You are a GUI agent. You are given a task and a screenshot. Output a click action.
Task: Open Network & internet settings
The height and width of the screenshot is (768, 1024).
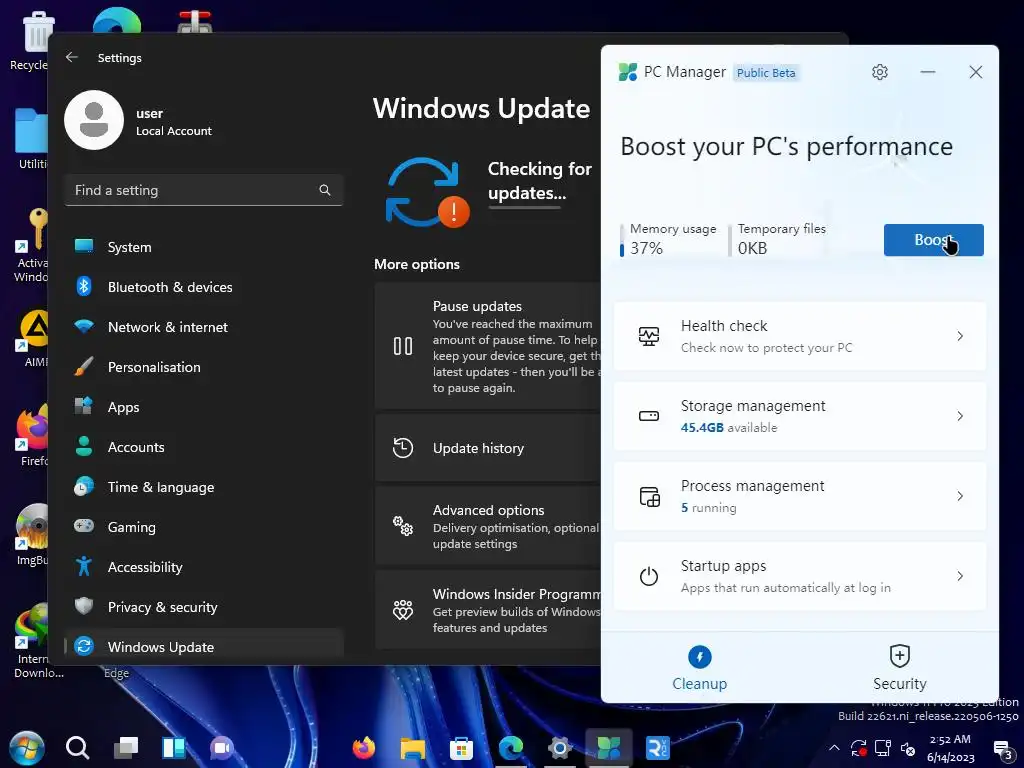[204, 327]
